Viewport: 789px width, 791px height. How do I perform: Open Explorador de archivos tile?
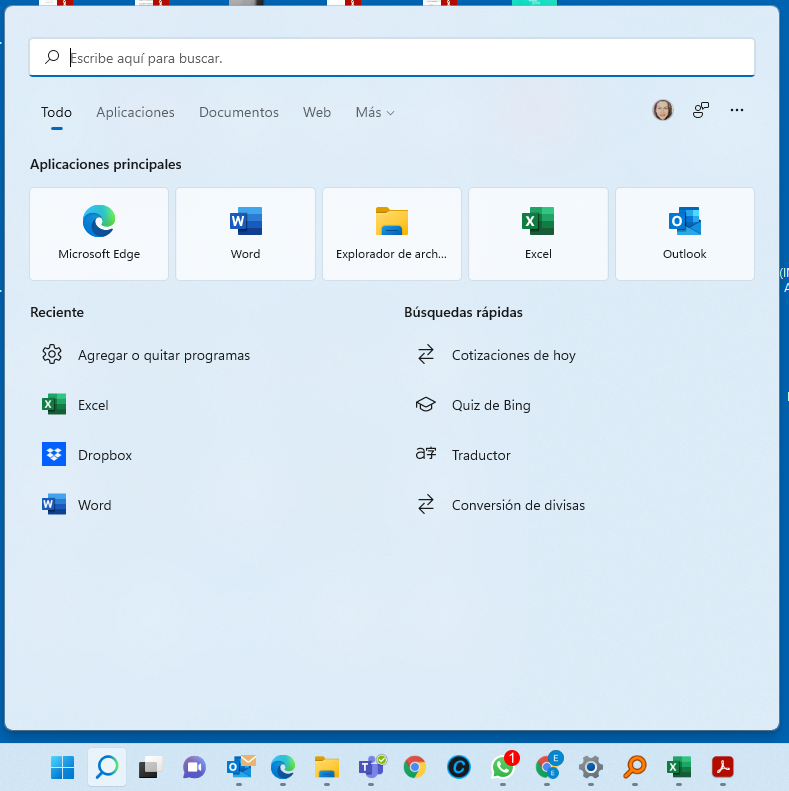(391, 234)
